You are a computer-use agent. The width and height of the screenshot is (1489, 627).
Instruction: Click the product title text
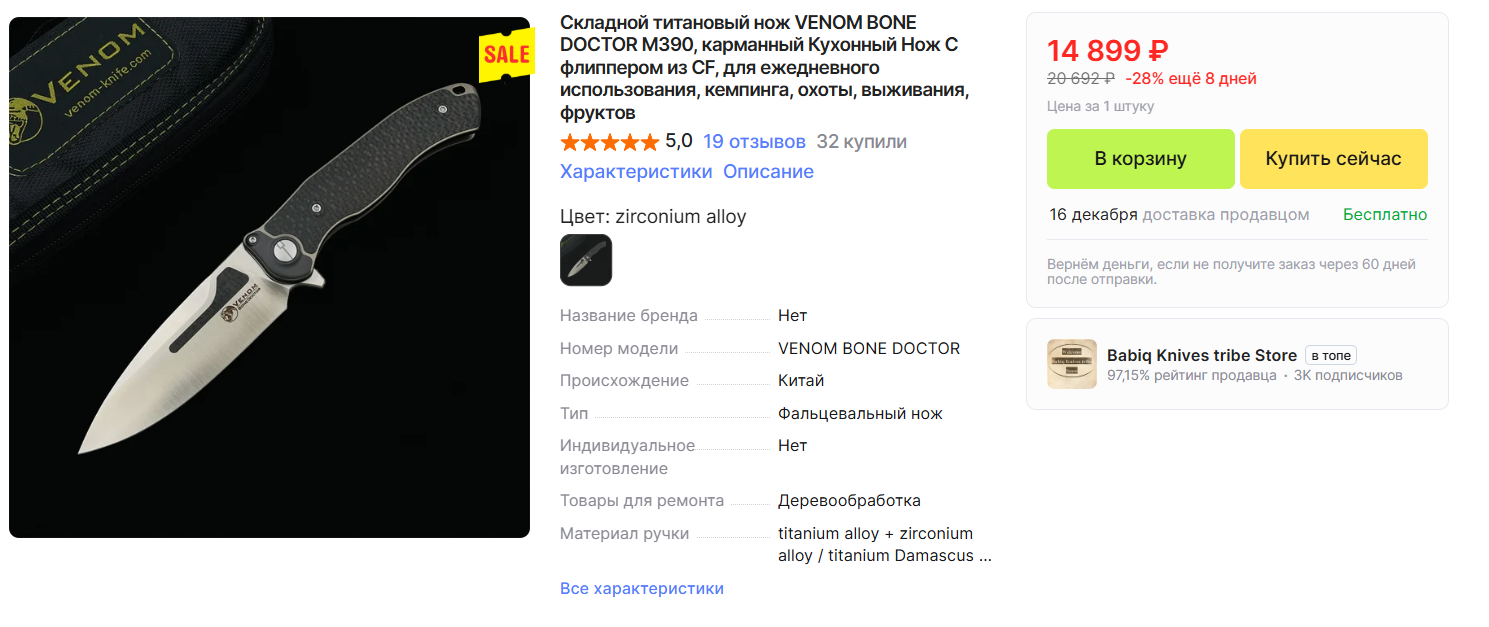pos(765,68)
